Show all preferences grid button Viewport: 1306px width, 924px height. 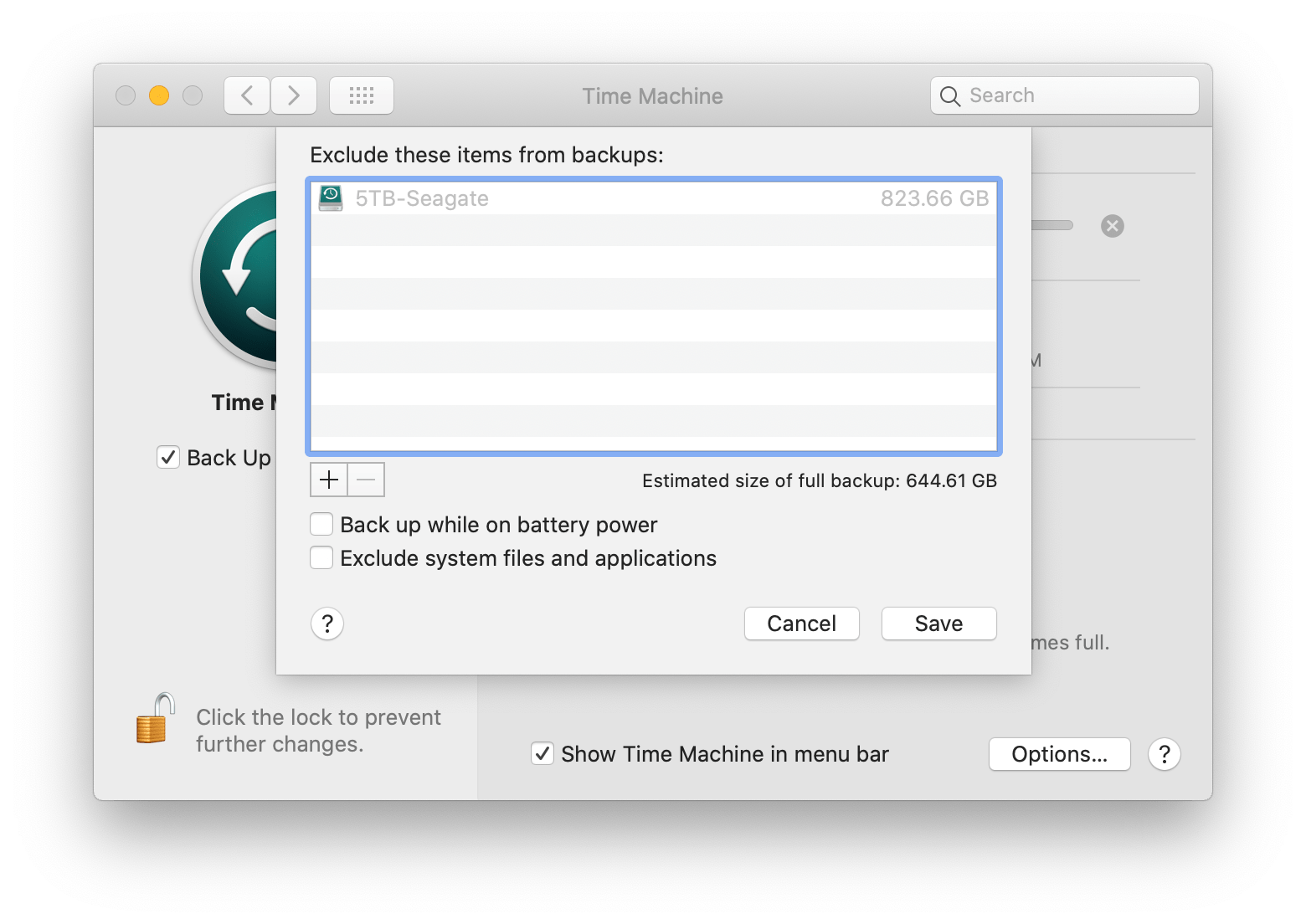pyautogui.click(x=362, y=95)
